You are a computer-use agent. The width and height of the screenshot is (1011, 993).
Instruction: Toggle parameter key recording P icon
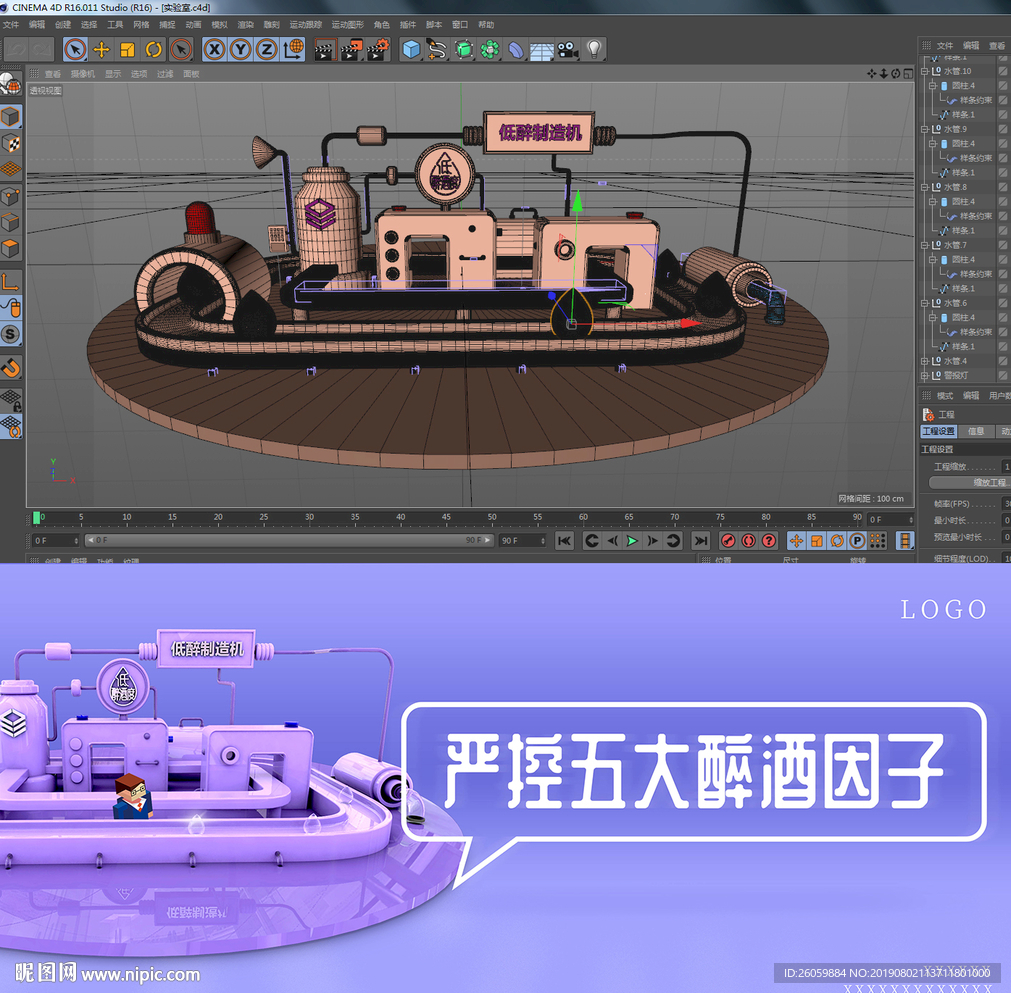pos(857,540)
